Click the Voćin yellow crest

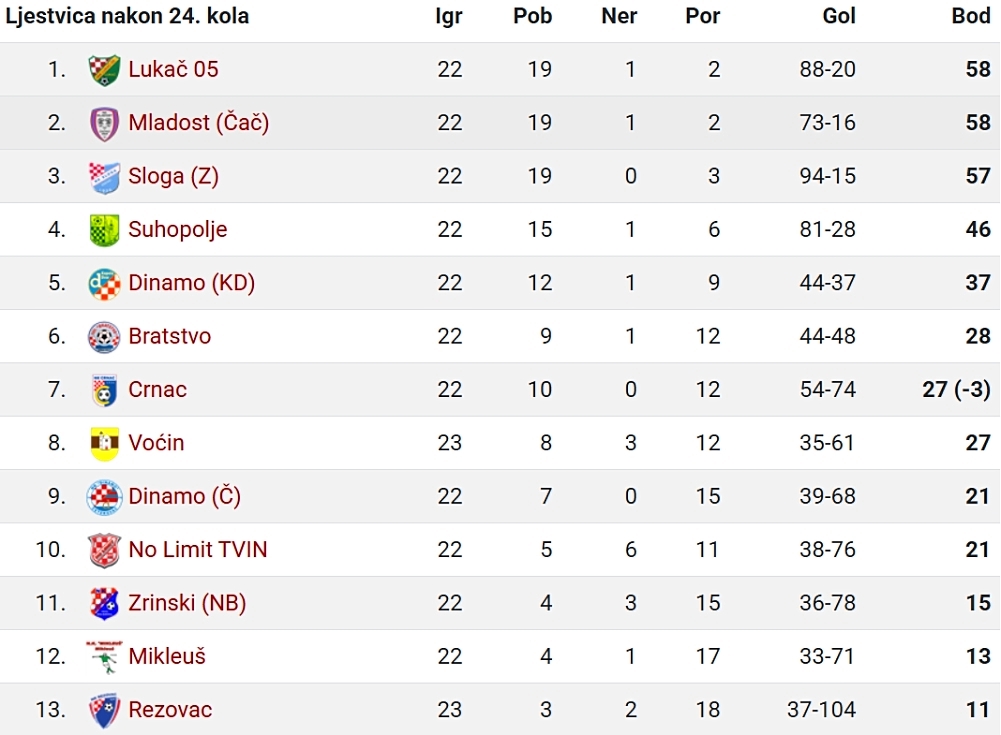[x=104, y=443]
